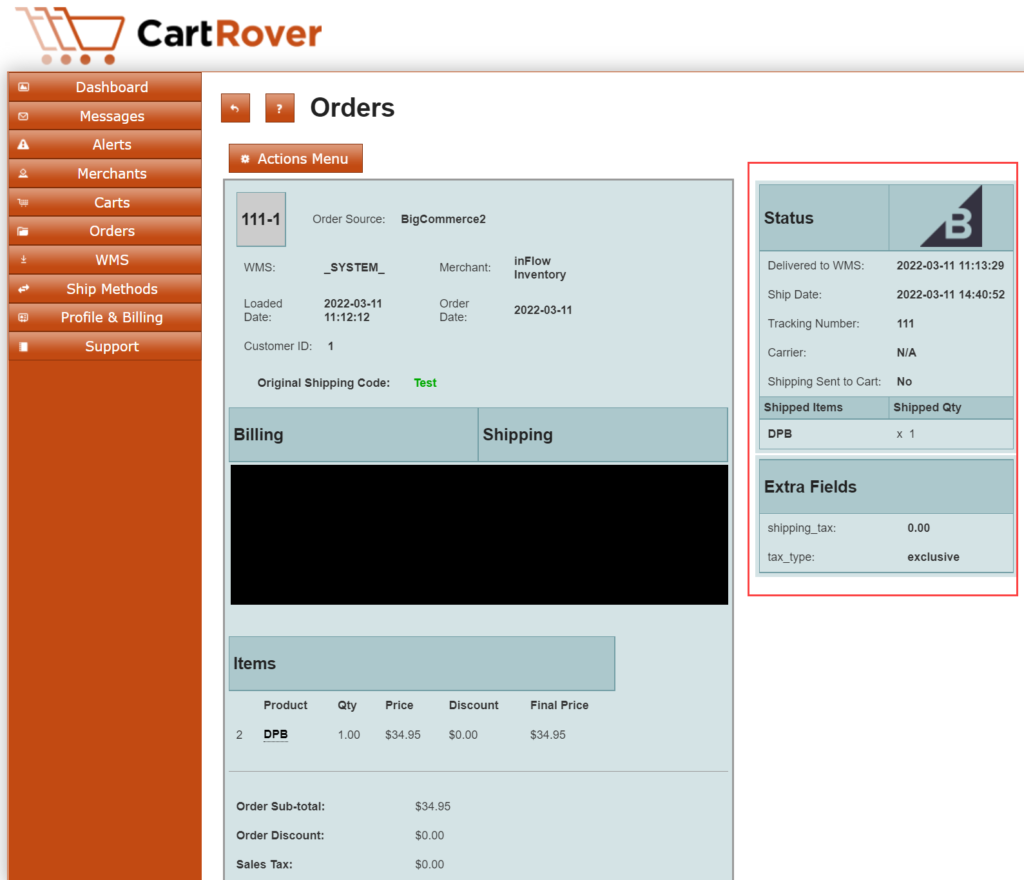Open the Messages menu item

point(104,116)
